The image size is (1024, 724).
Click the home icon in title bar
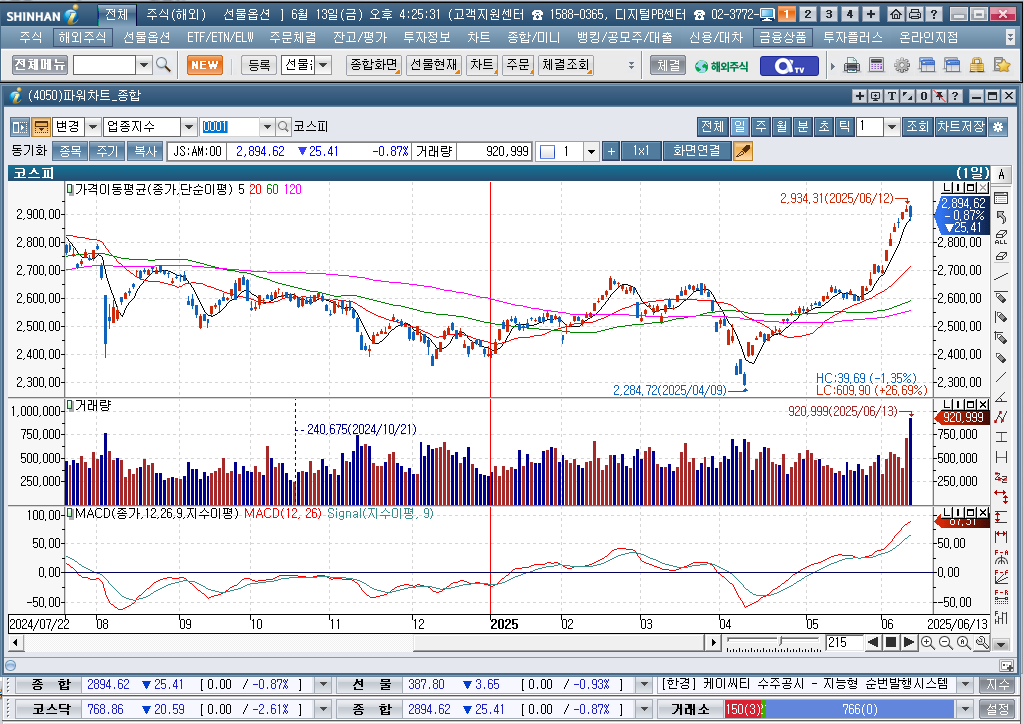[x=896, y=14]
